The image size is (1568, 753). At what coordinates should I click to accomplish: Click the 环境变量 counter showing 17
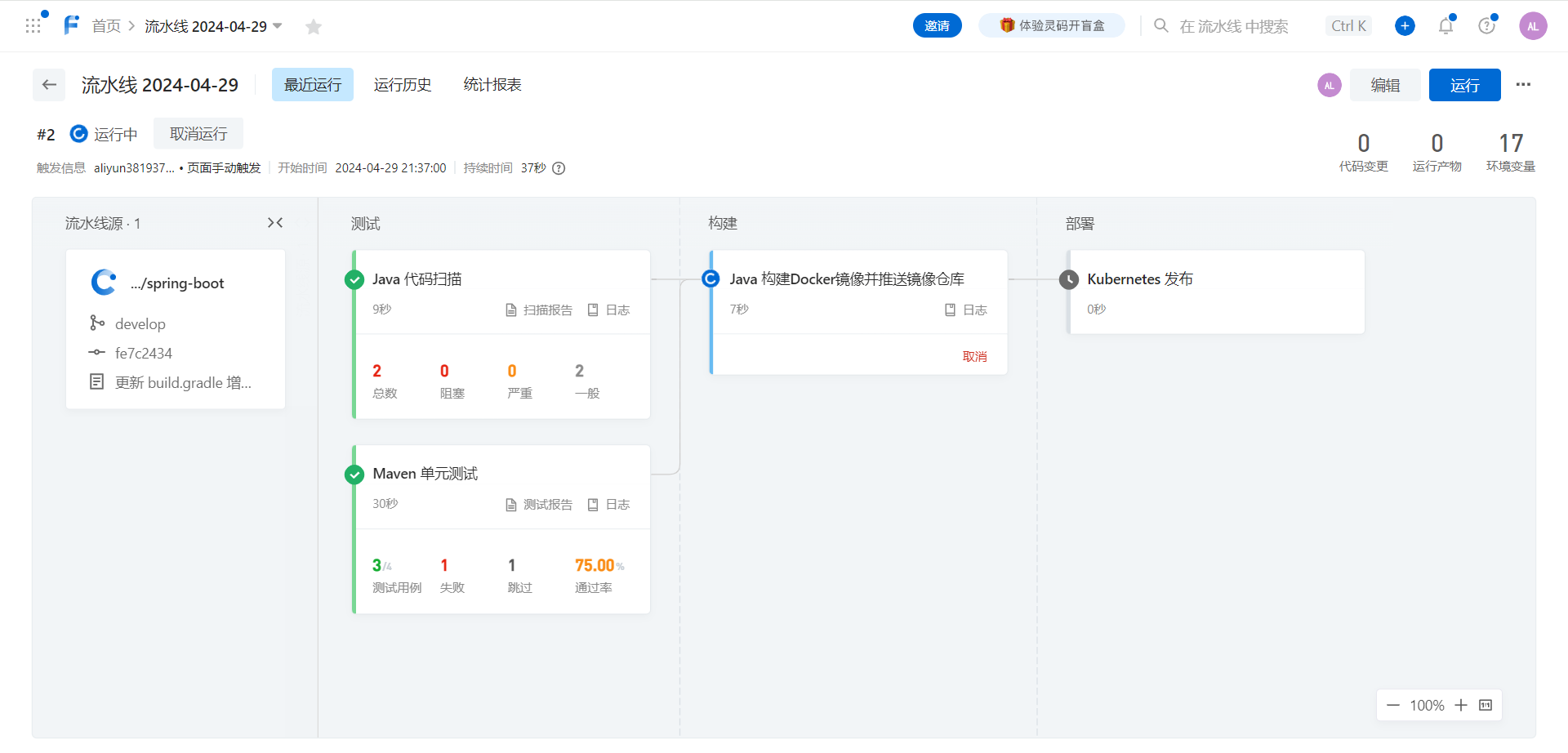[1511, 153]
